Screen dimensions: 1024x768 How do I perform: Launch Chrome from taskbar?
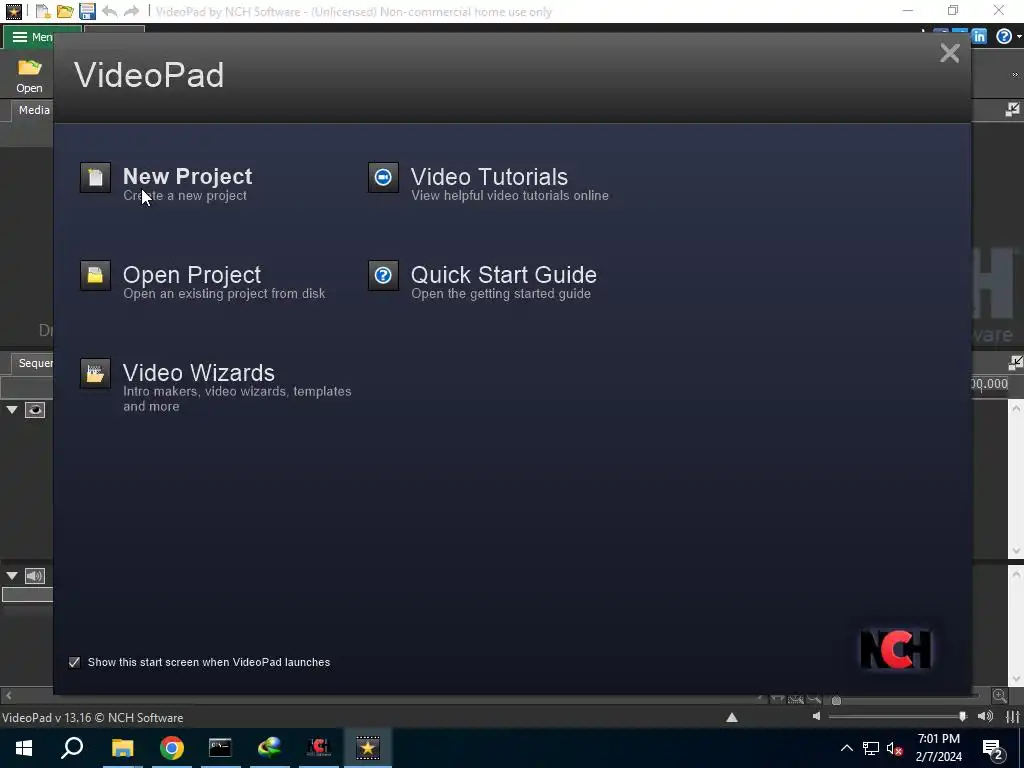coord(172,748)
